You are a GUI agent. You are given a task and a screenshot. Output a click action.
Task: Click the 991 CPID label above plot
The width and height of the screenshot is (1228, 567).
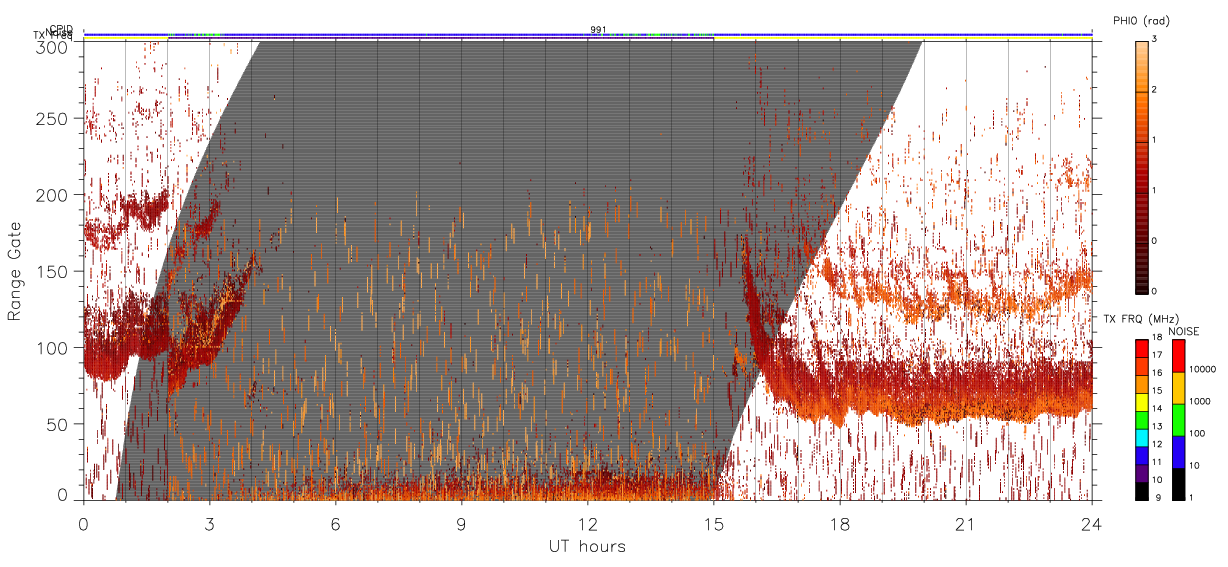coord(597,30)
